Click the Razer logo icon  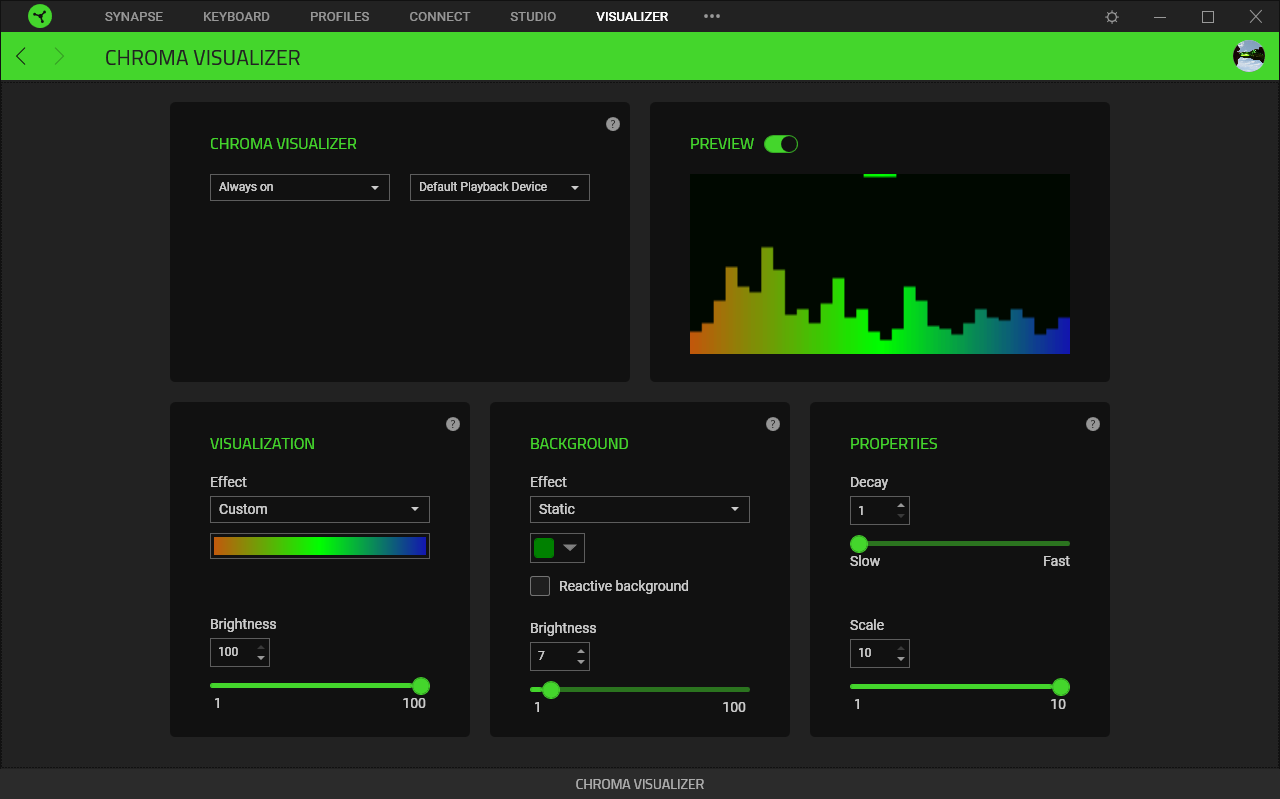click(40, 16)
